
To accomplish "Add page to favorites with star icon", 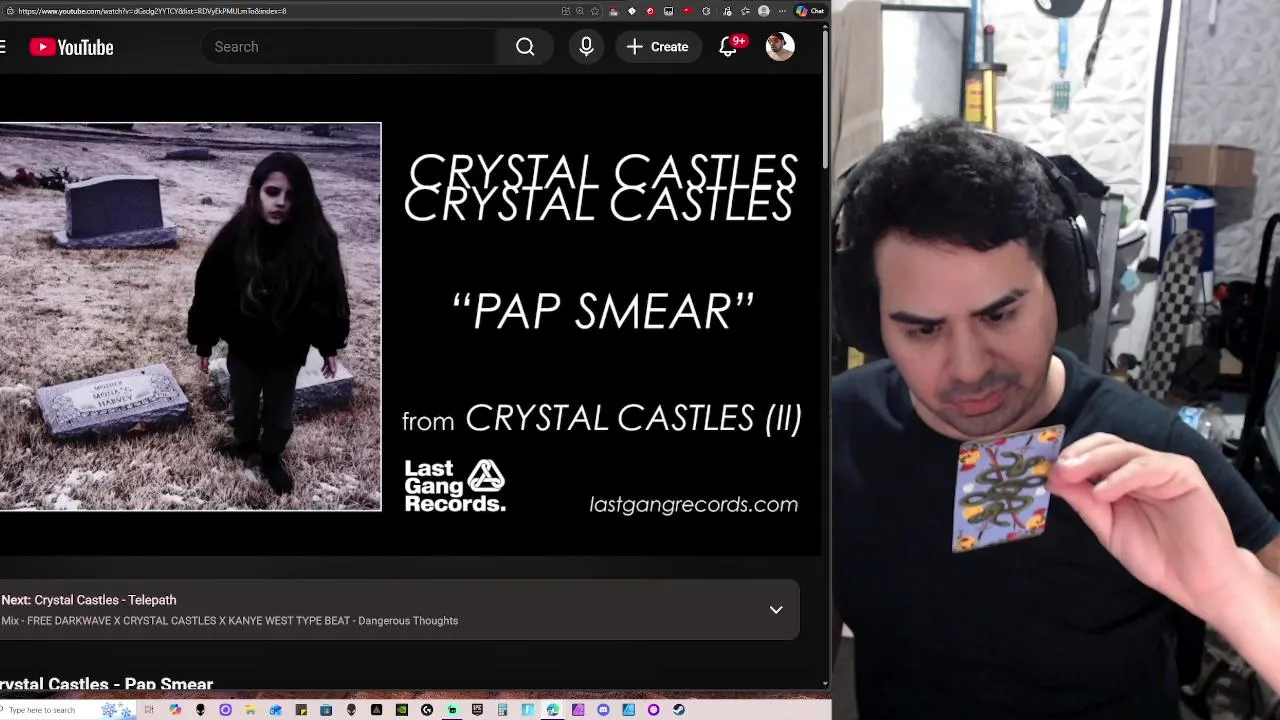I will 595,11.
